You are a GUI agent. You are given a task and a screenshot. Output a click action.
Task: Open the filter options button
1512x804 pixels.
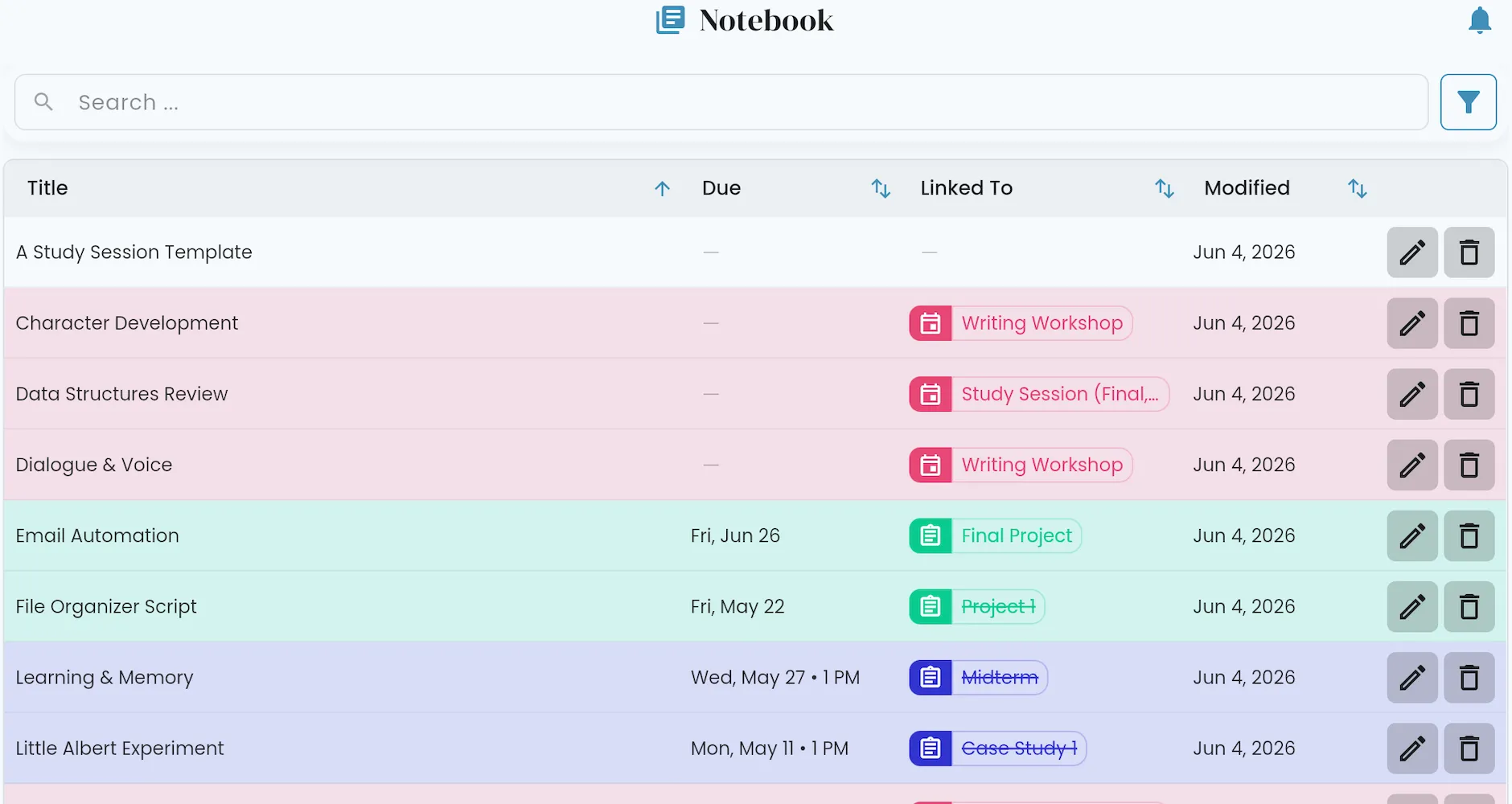(1468, 102)
